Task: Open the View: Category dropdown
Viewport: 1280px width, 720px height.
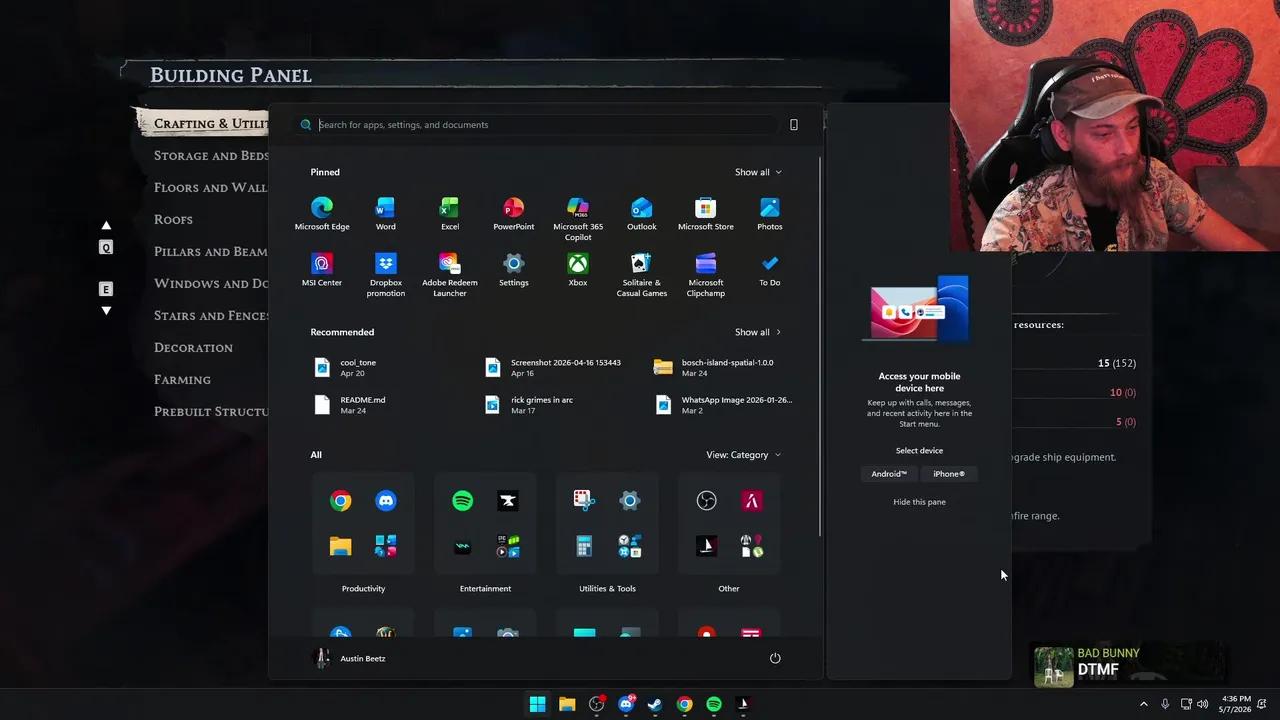Action: pyautogui.click(x=743, y=455)
